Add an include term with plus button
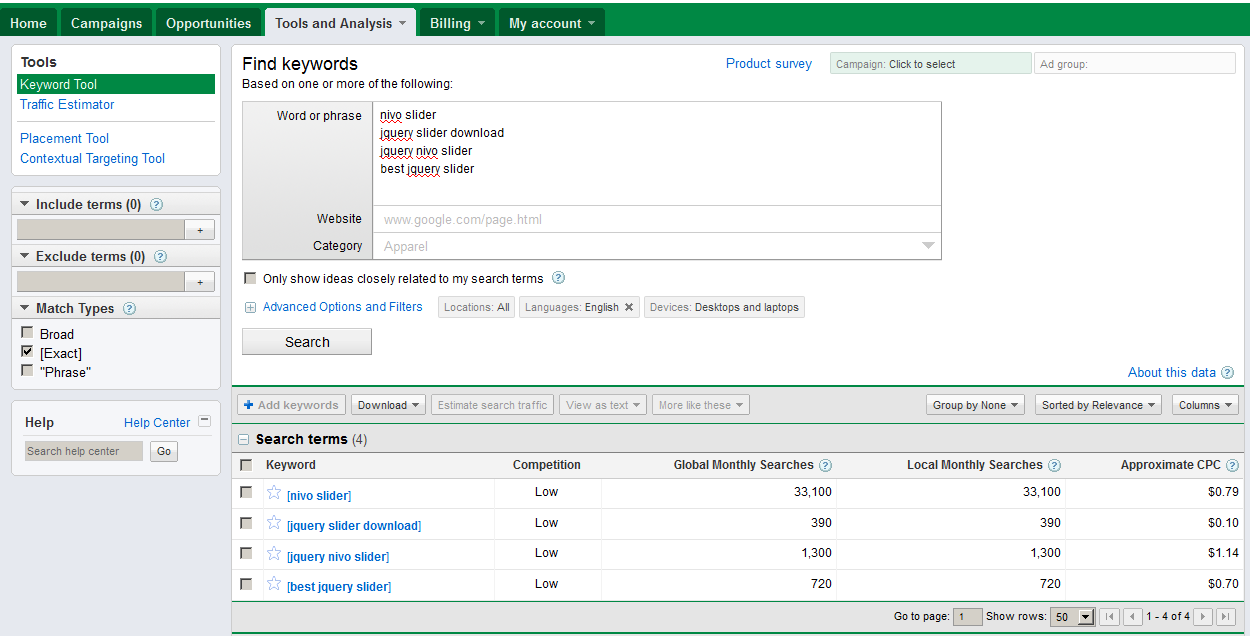1250x636 pixels. (200, 230)
